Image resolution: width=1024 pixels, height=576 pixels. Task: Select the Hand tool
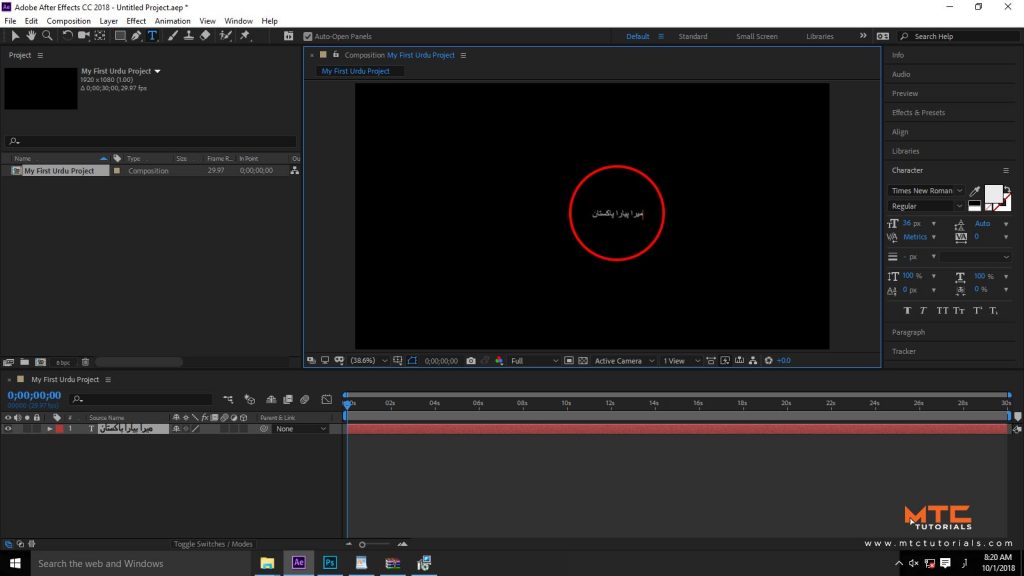point(31,36)
